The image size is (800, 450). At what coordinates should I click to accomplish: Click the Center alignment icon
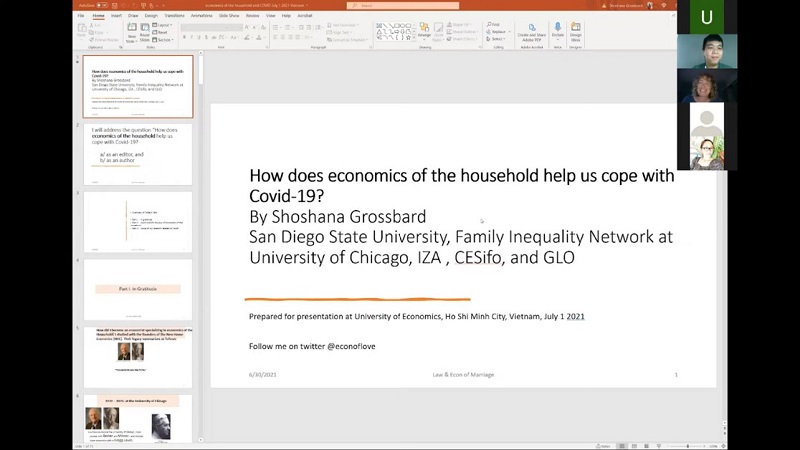283,37
